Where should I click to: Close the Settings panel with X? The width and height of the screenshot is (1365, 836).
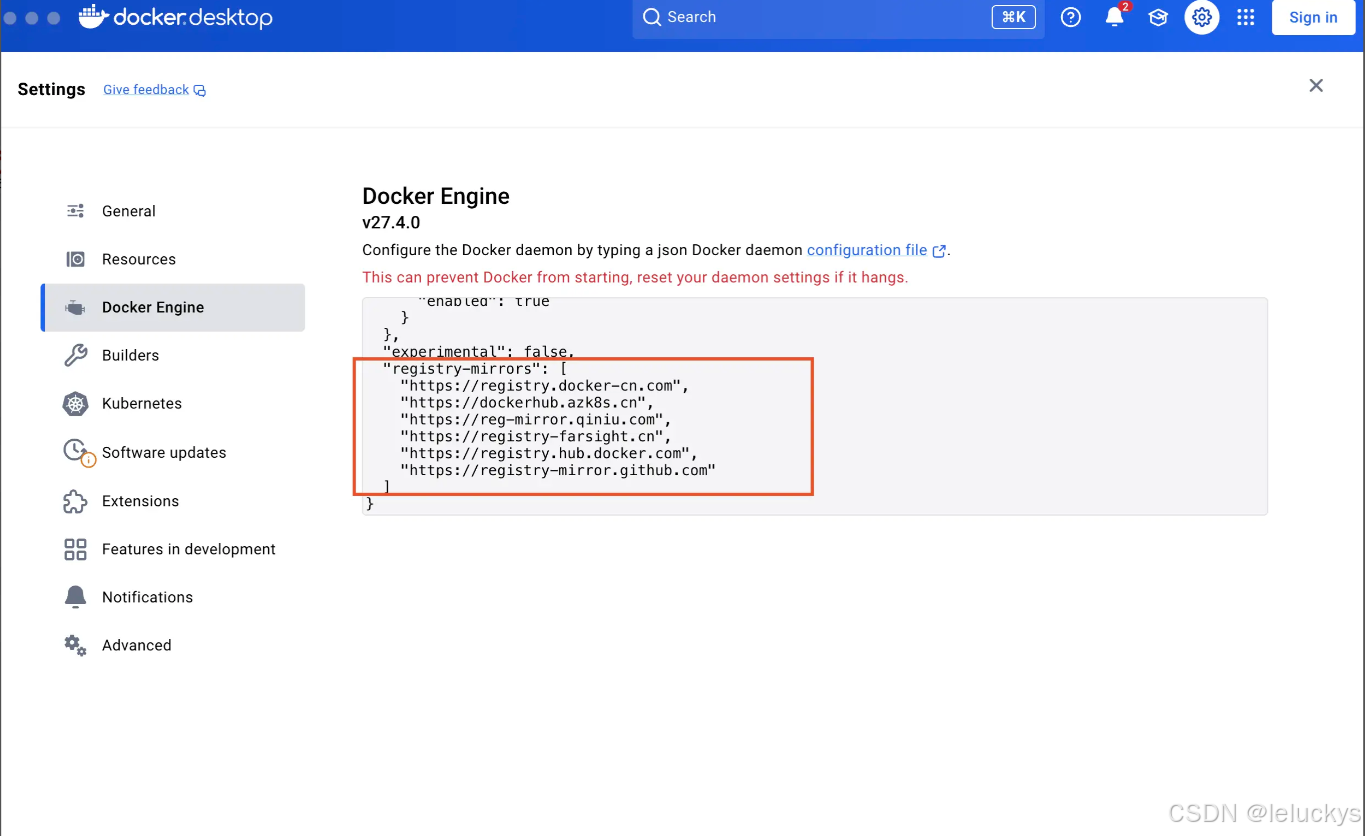coord(1316,86)
